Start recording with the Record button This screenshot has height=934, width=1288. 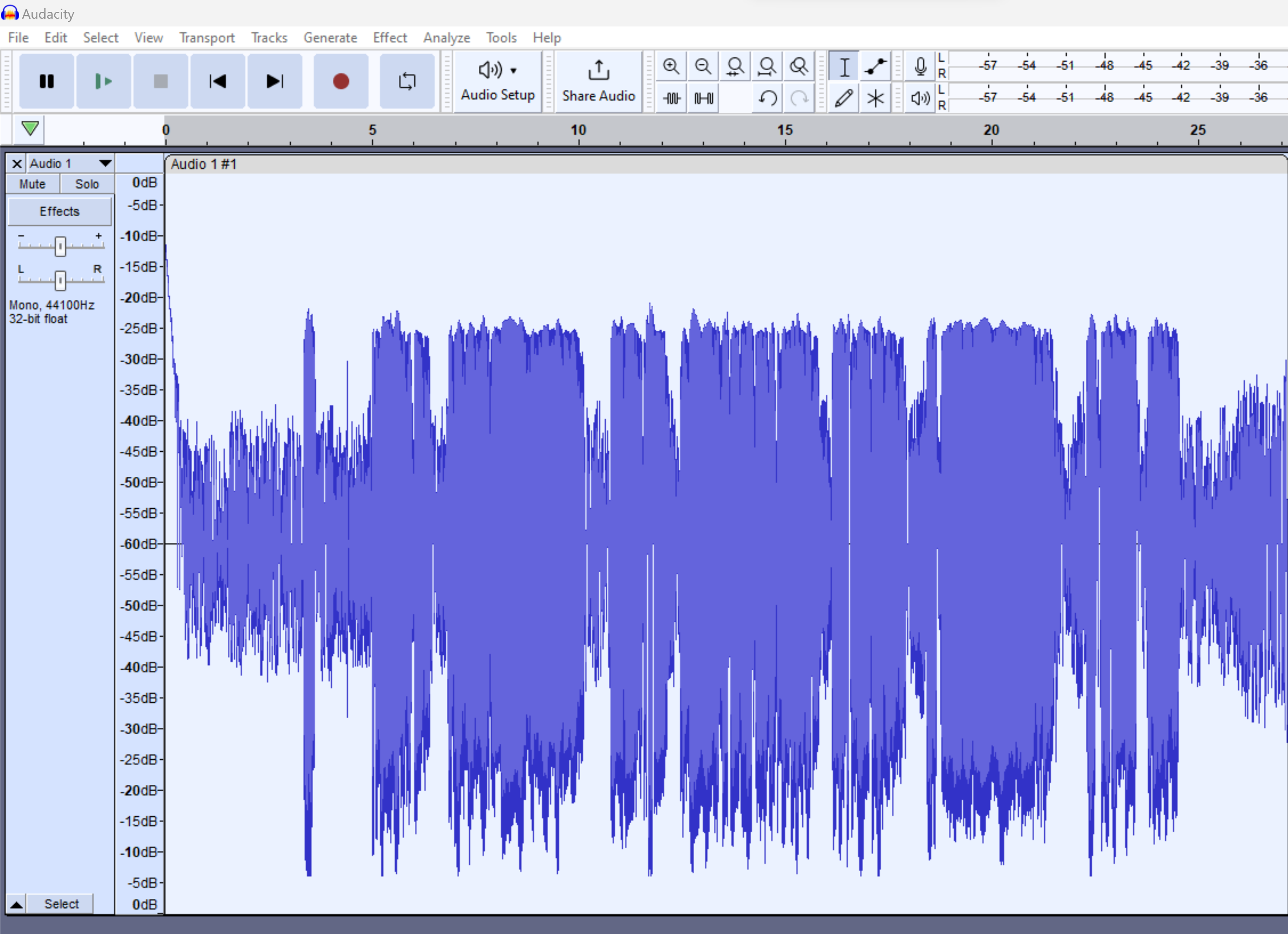pyautogui.click(x=341, y=81)
